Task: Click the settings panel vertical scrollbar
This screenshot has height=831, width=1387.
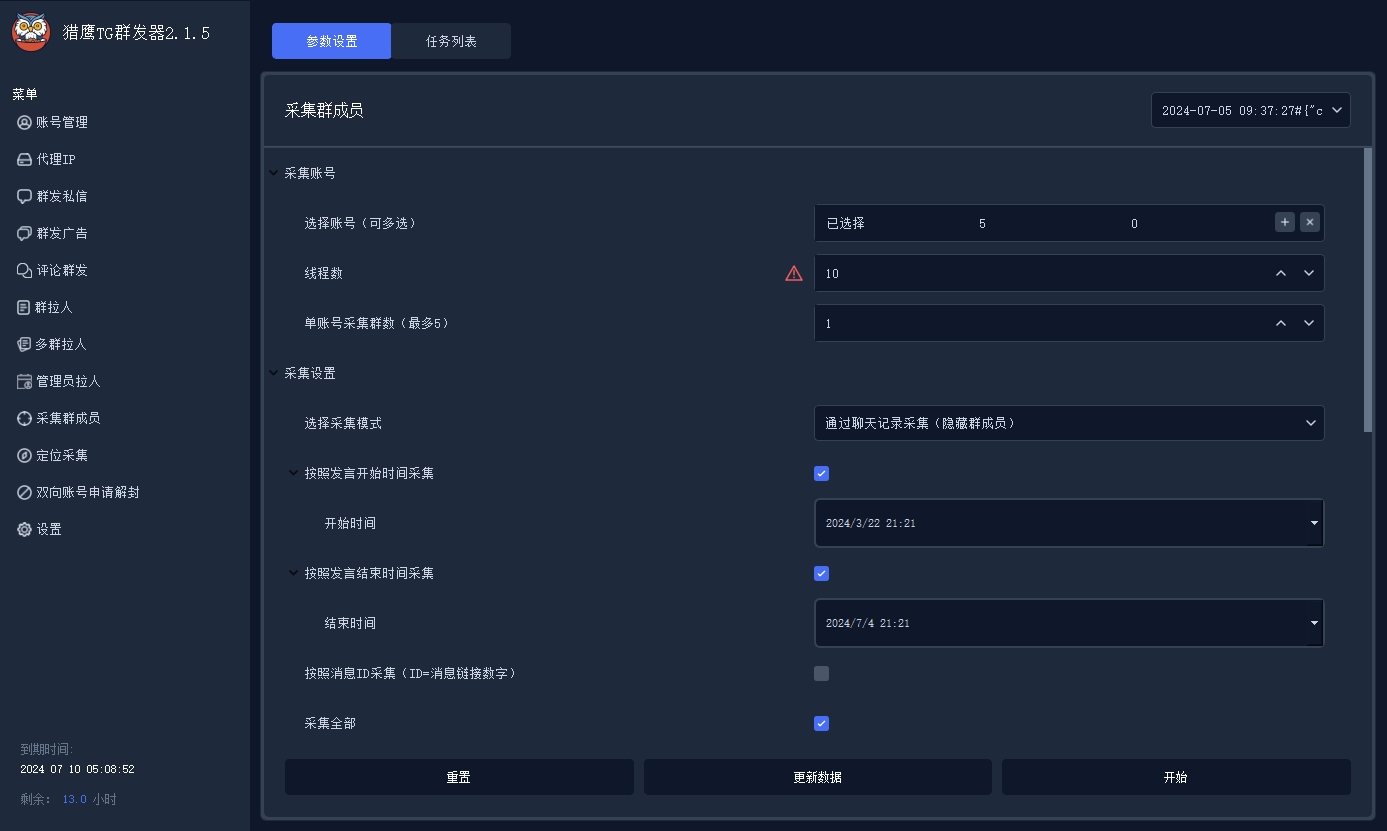Action: [x=1367, y=290]
